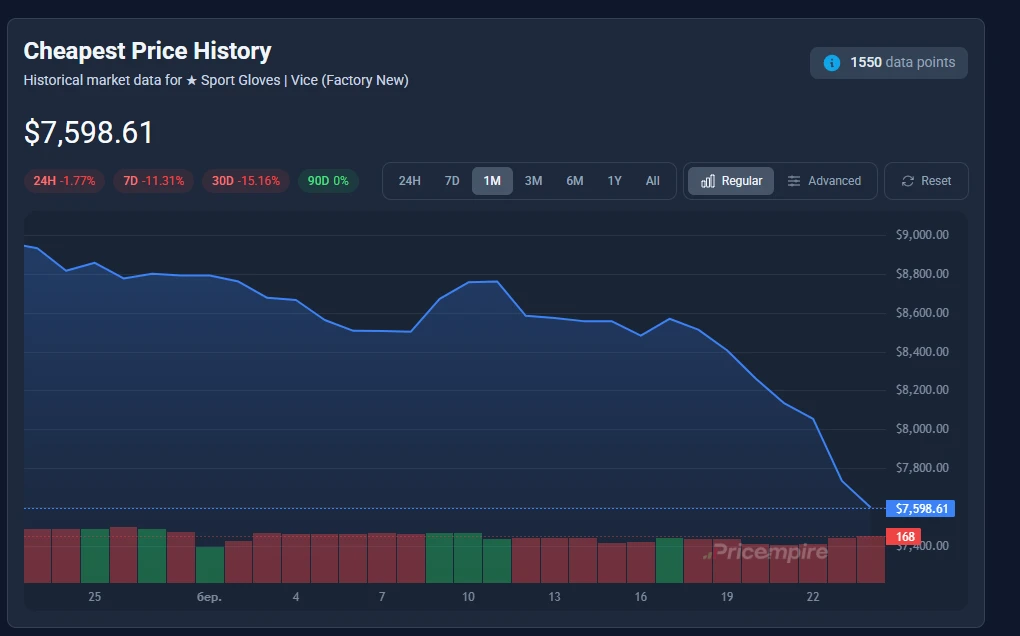Click the 1550 data points badge

(x=889, y=63)
